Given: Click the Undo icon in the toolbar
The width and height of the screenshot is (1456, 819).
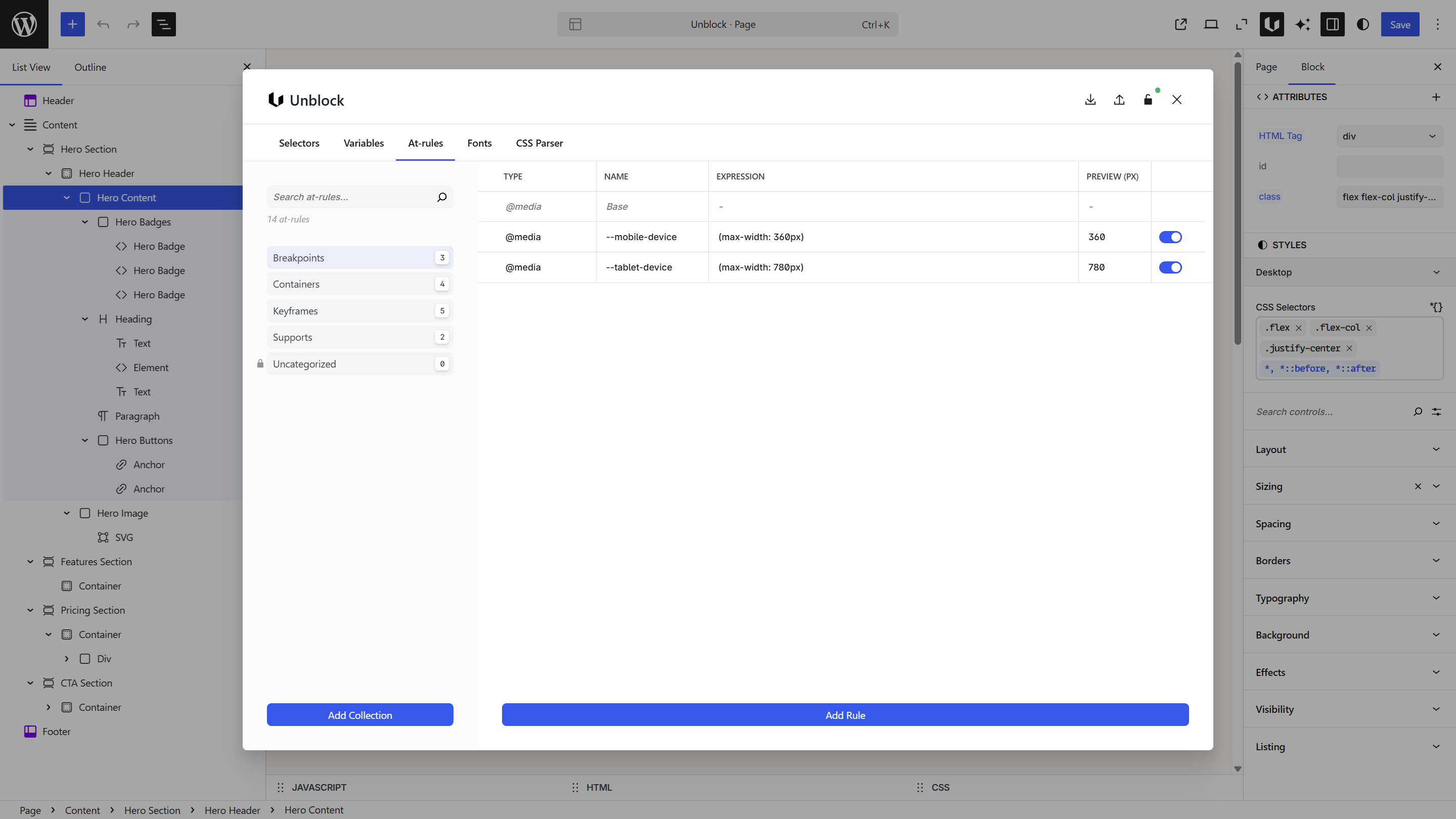Looking at the screenshot, I should click(x=103, y=24).
